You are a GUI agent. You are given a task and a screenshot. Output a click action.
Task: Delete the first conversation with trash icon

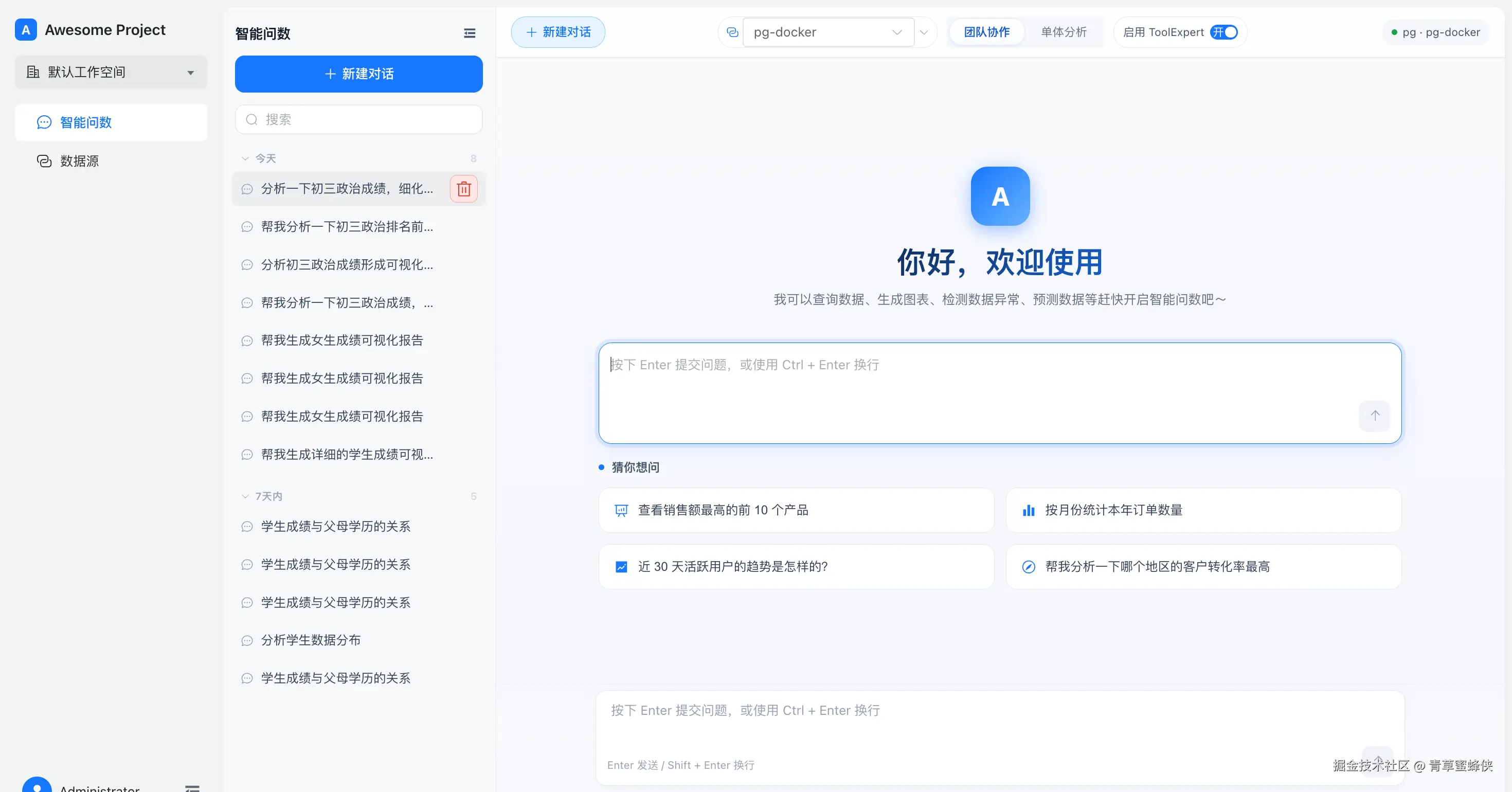coord(464,189)
